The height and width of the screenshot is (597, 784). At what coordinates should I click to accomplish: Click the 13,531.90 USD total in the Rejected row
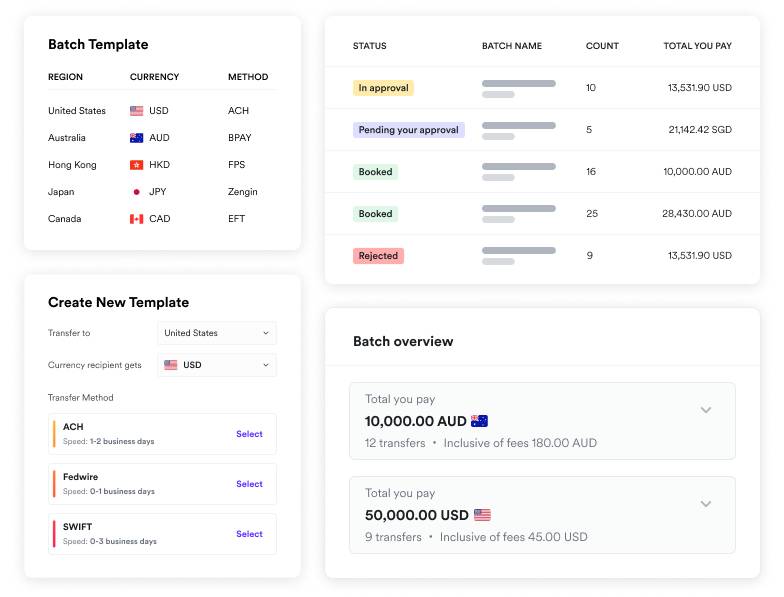click(700, 256)
